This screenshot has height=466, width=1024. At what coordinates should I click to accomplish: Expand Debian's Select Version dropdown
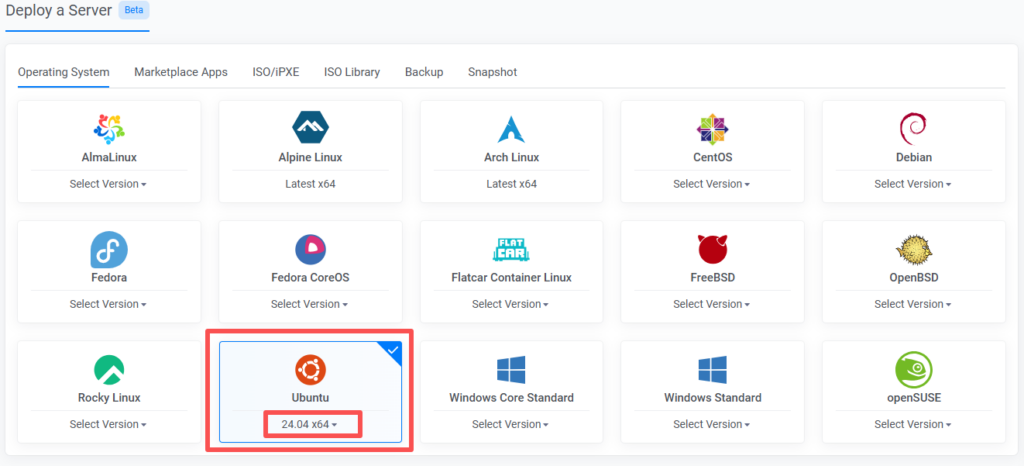pyautogui.click(x=913, y=184)
